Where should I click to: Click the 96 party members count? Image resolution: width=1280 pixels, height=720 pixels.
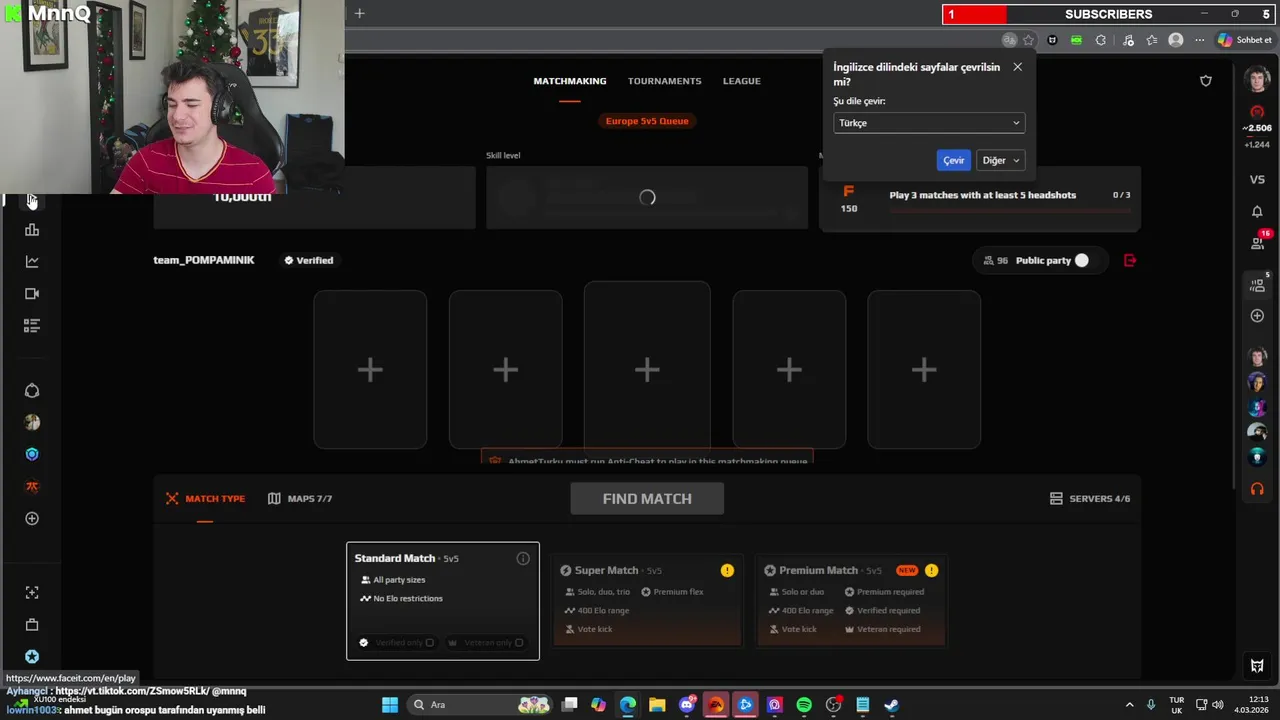(995, 260)
